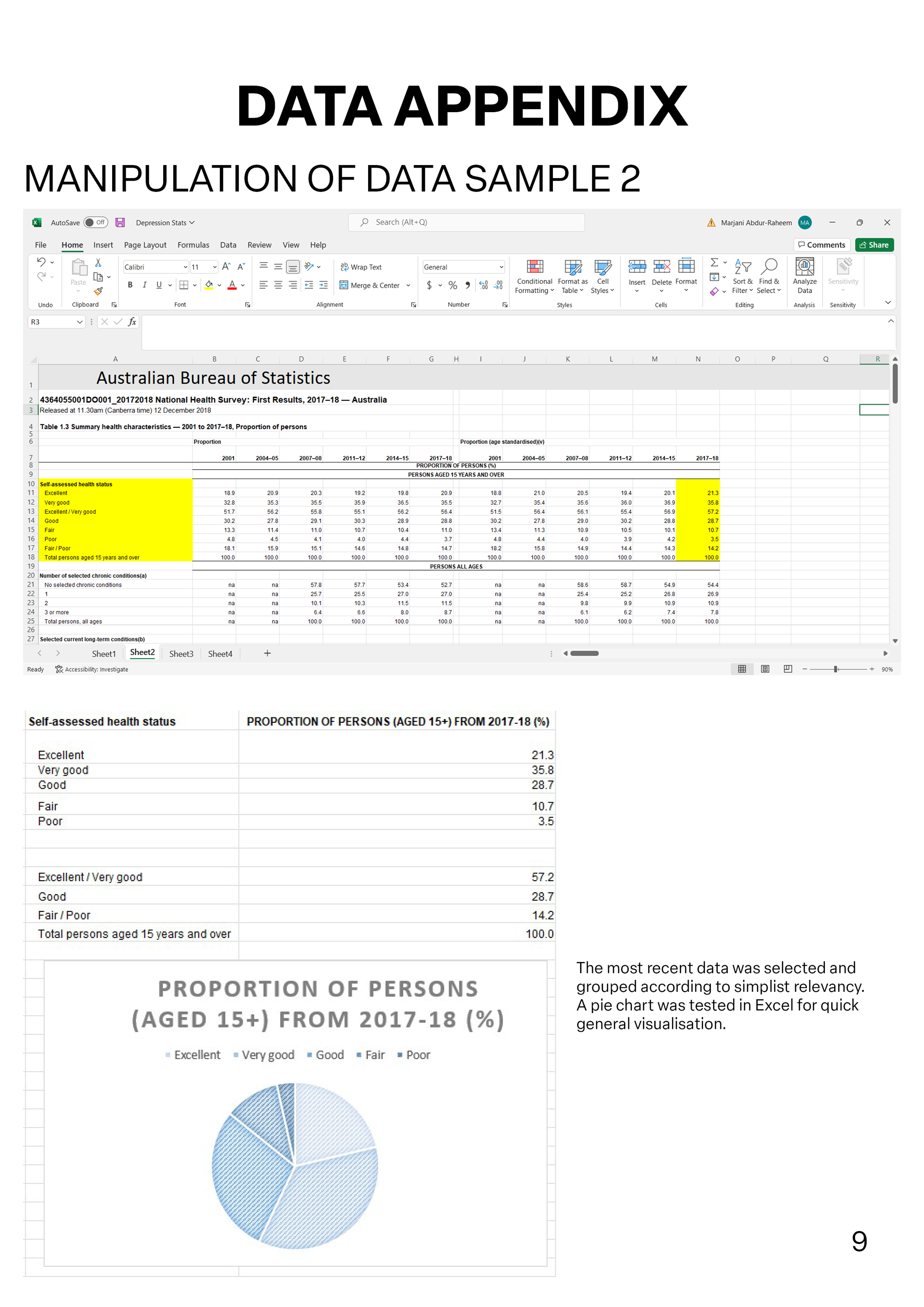This screenshot has width=924, height=1307.
Task: Expand the Merge & Center dropdown arrow
Action: pyautogui.click(x=408, y=285)
